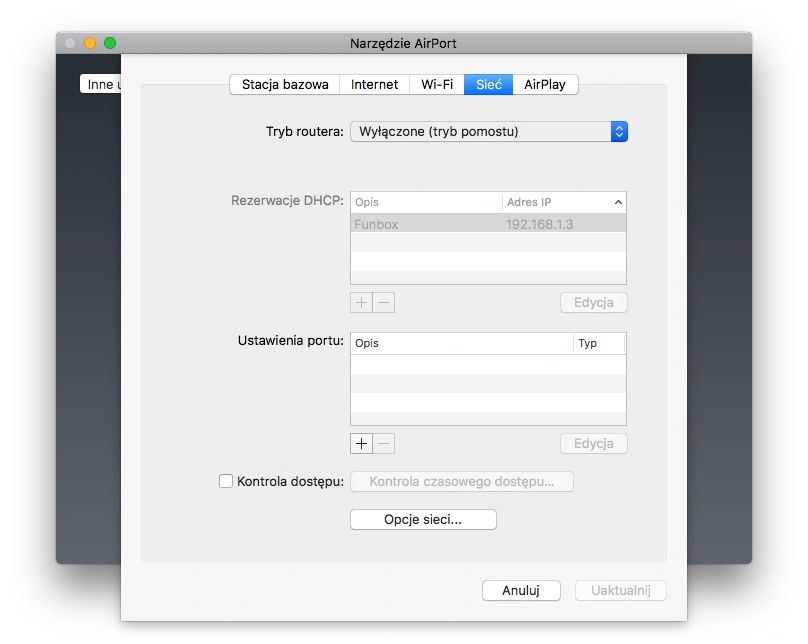The image size is (808, 644).
Task: Click the minus icon under Rezerwacje DHCP
Action: click(384, 302)
